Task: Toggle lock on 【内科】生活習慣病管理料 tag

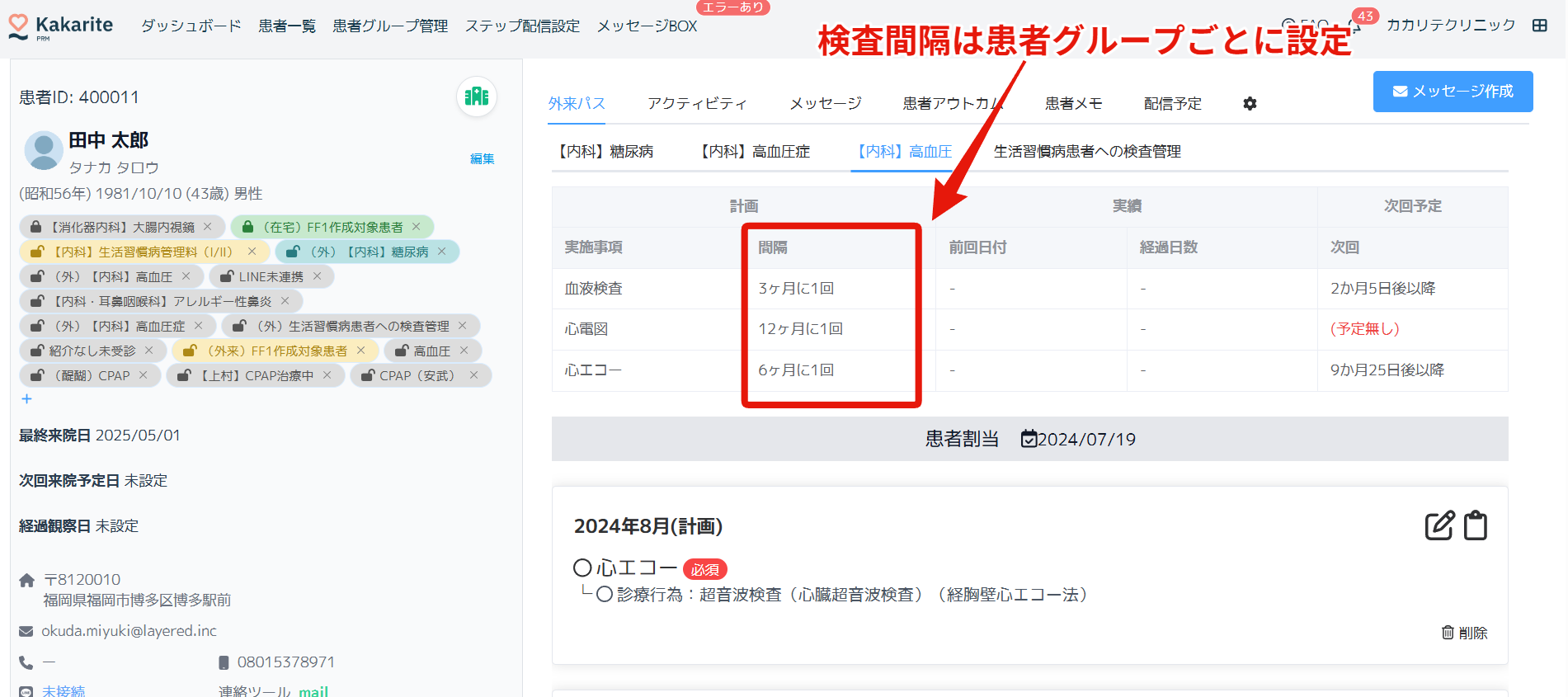Action: pyautogui.click(x=37, y=252)
